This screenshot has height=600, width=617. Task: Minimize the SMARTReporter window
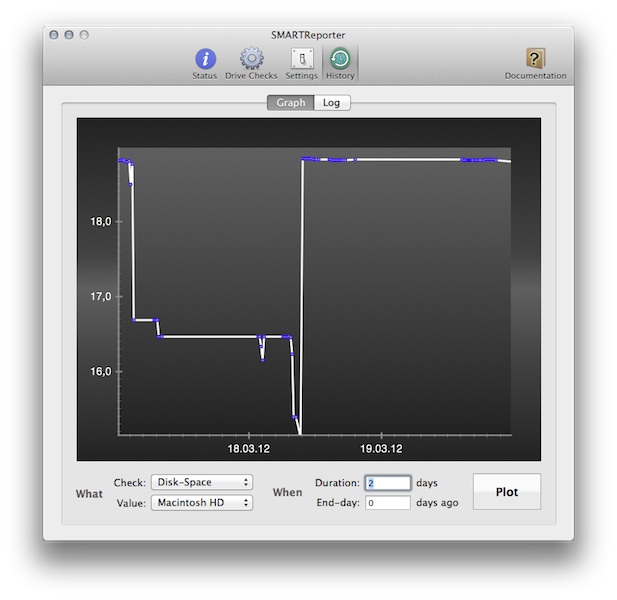69,34
